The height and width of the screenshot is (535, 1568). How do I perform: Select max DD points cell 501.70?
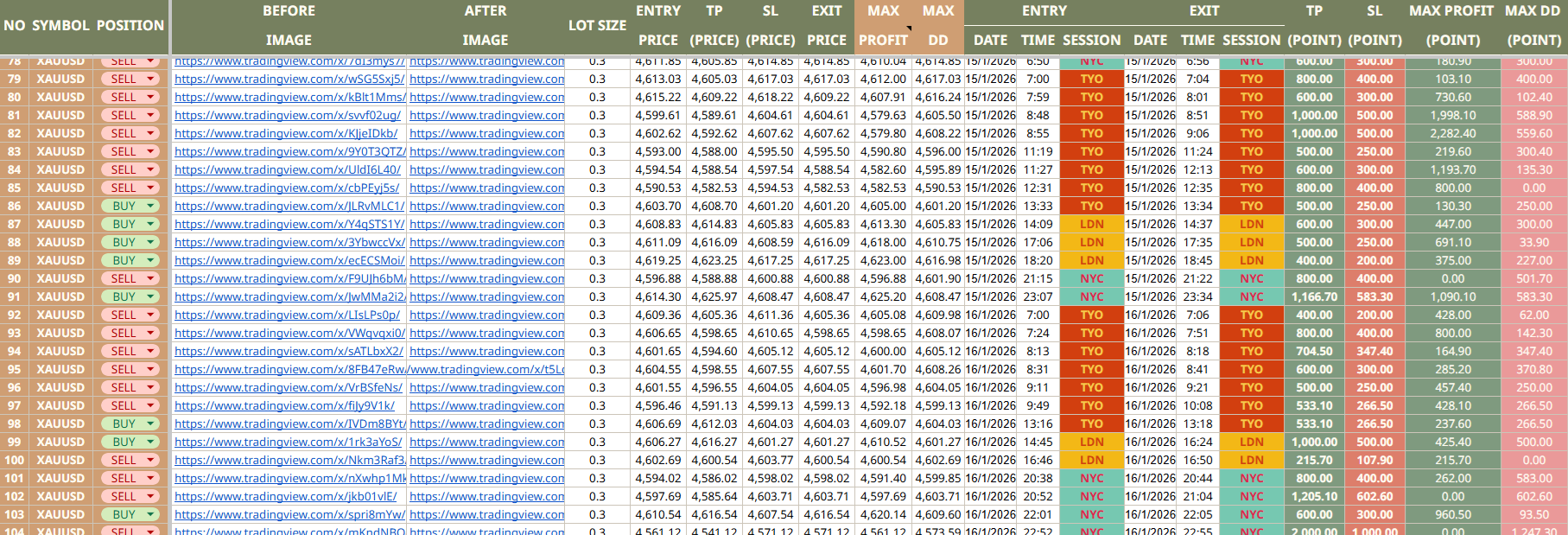click(x=1534, y=278)
